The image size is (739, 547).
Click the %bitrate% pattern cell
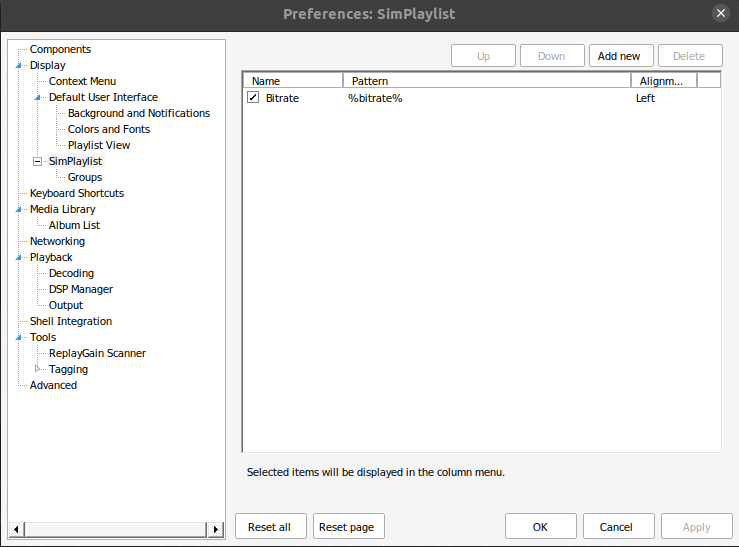pos(375,98)
